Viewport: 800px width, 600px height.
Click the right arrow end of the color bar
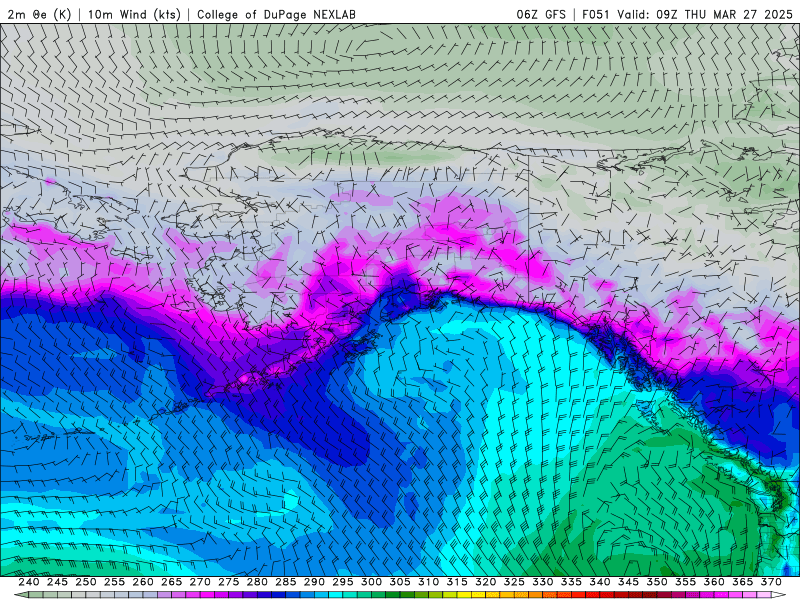point(779,595)
